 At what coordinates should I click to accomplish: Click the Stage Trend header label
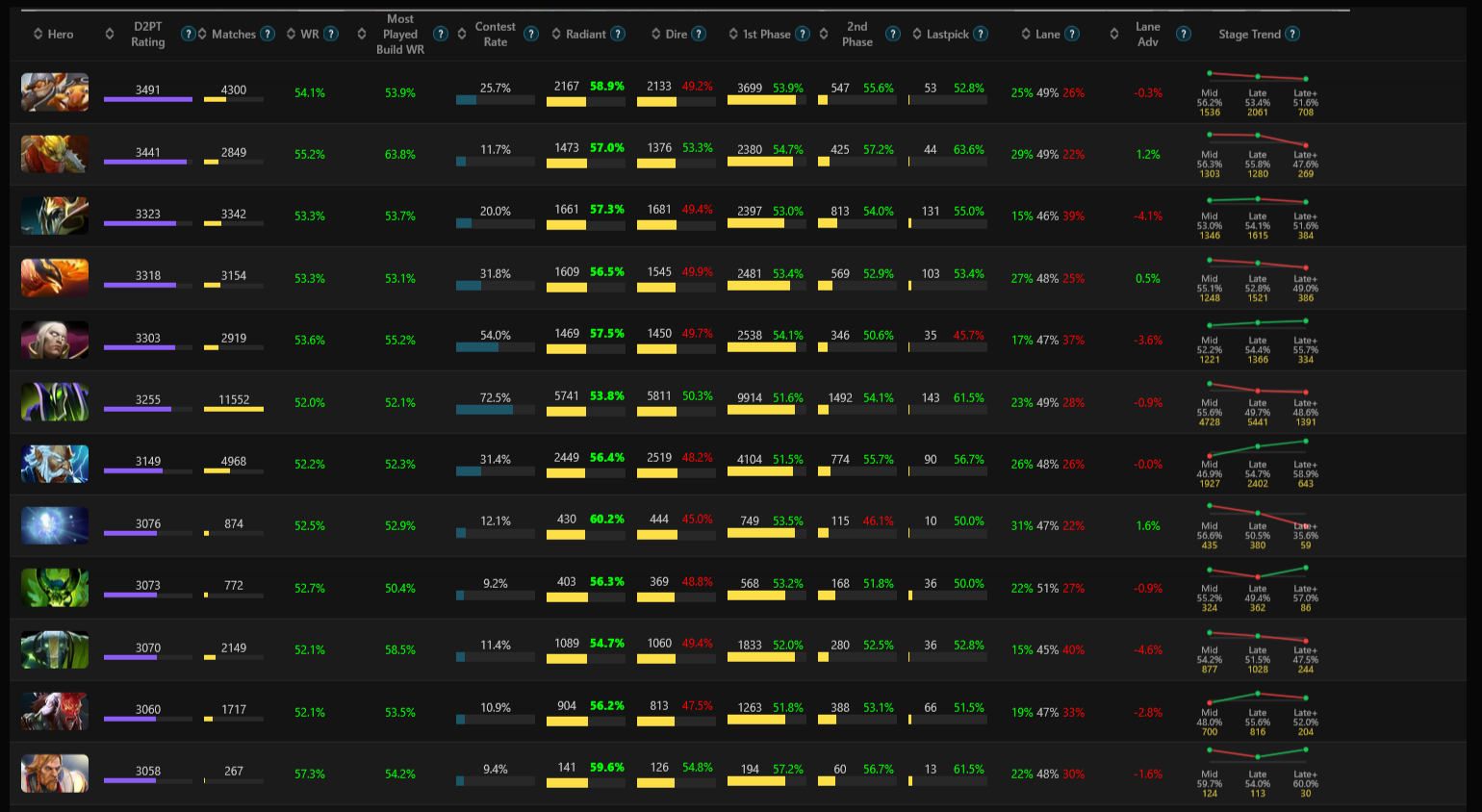tap(1249, 34)
